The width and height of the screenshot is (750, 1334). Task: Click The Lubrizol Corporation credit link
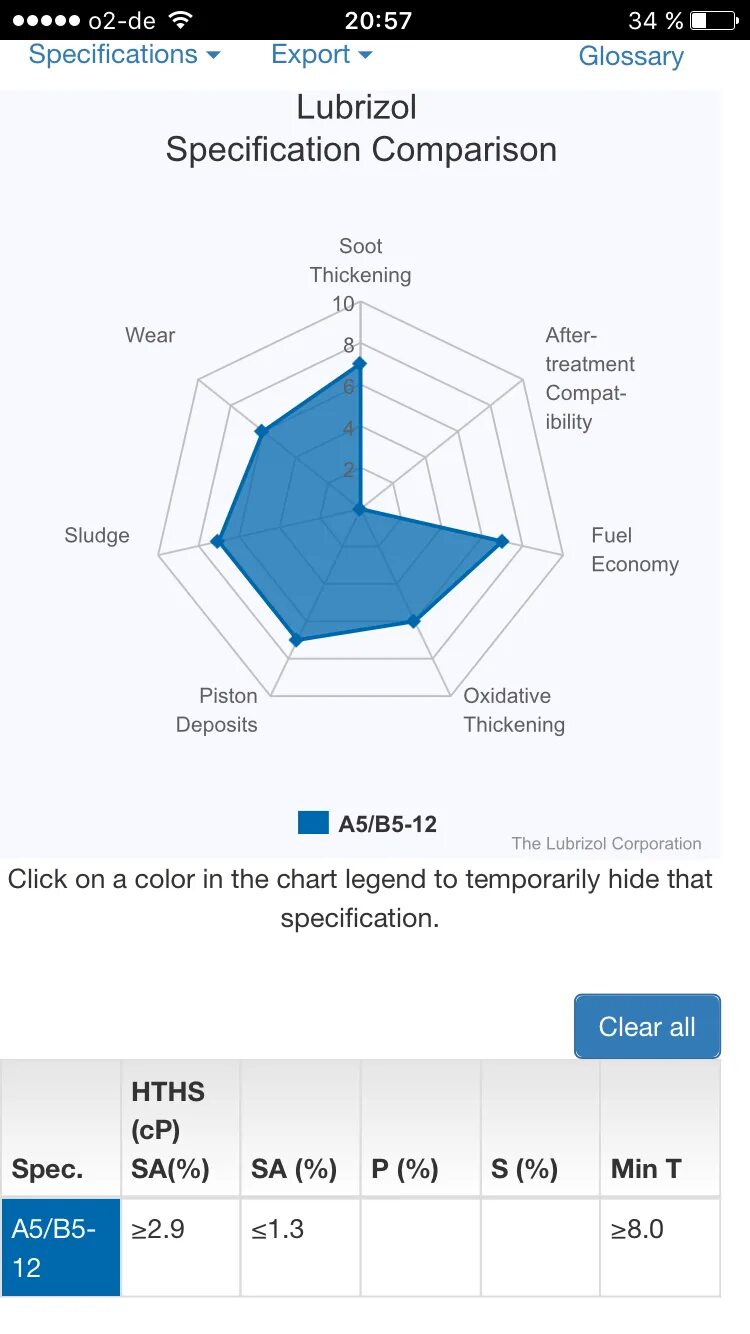click(606, 843)
